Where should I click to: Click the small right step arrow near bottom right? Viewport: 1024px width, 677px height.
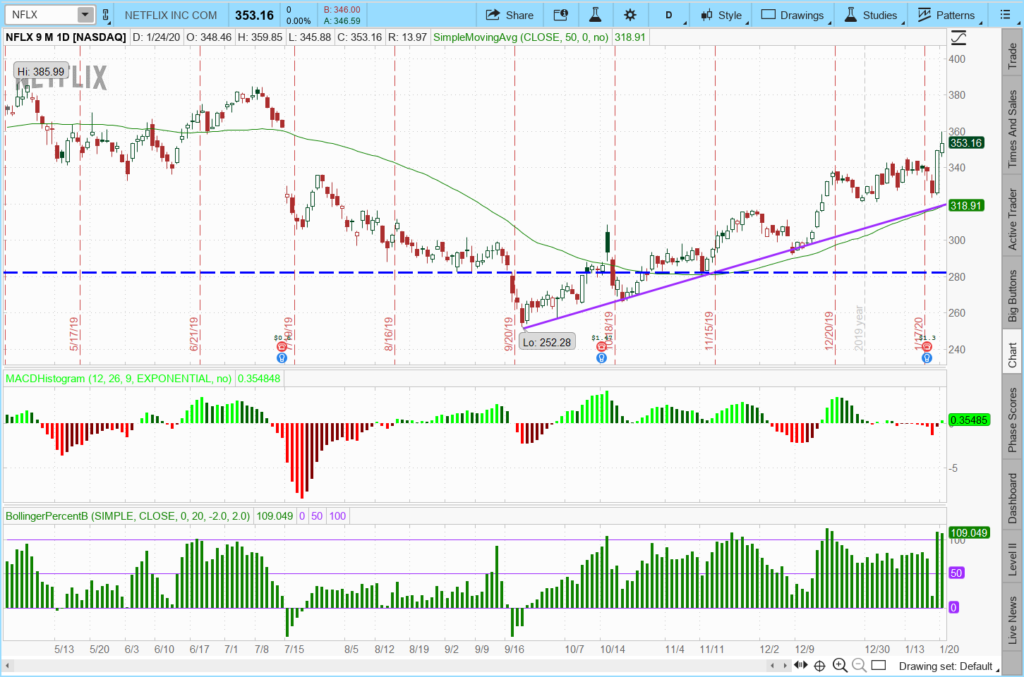coord(785,666)
